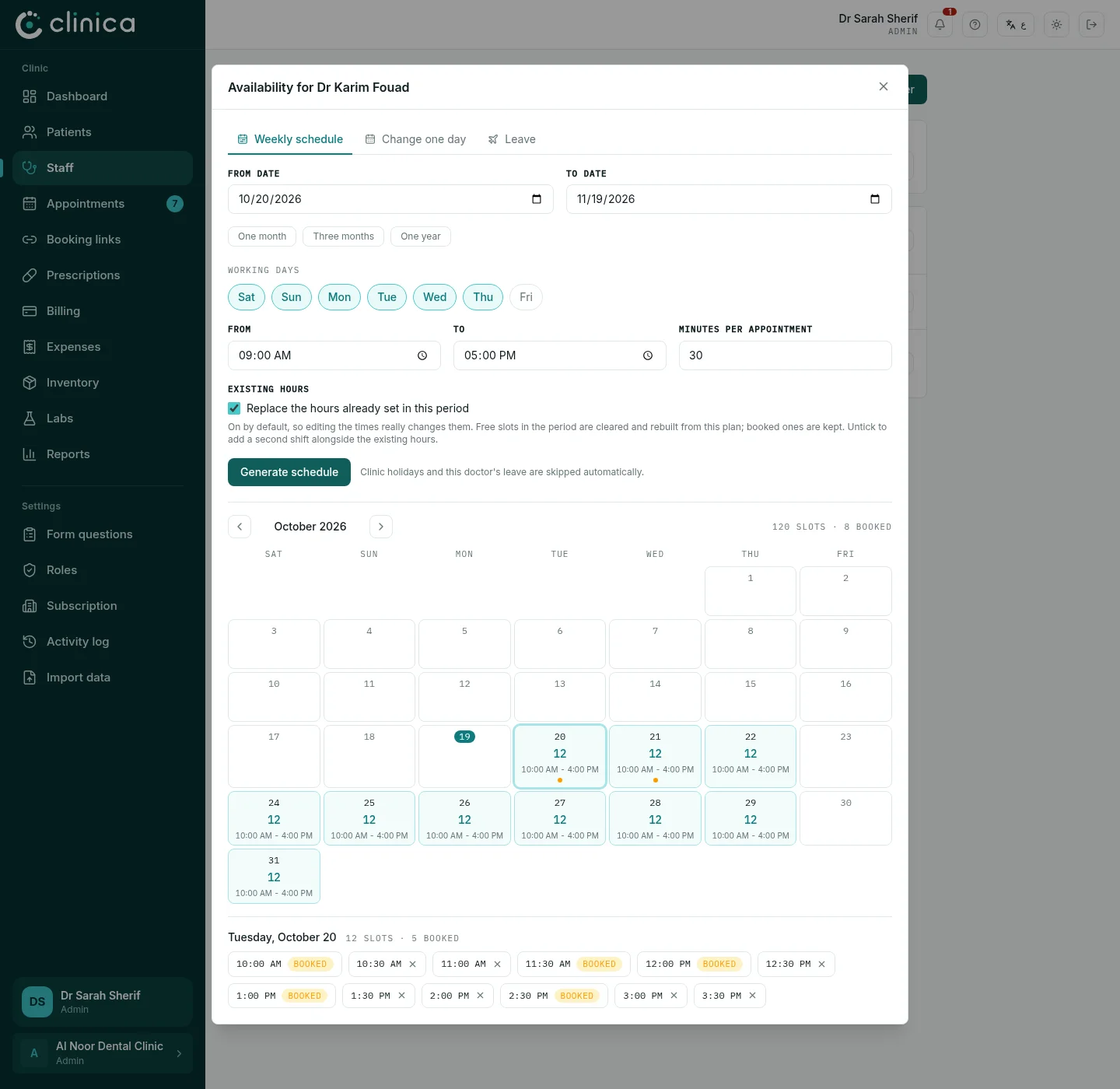The image size is (1120, 1089).
Task: Remove the 10:30 AM slot
Action: click(413, 965)
